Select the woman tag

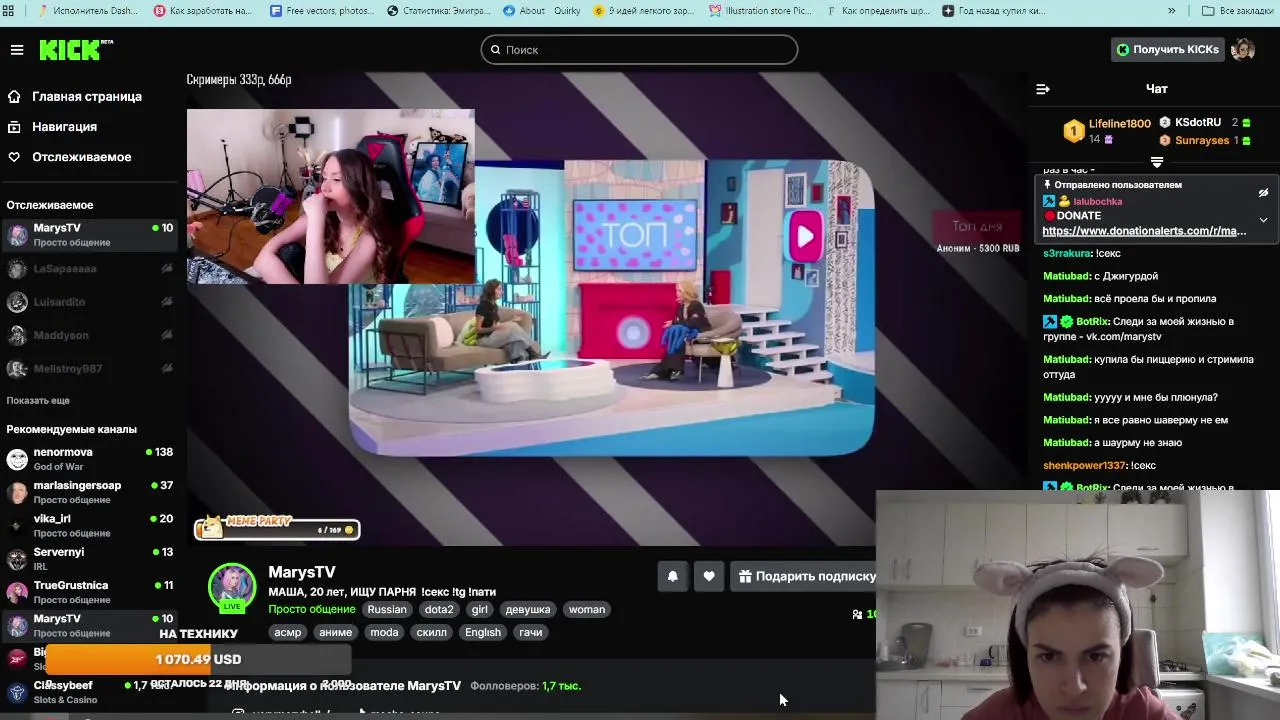(x=587, y=609)
